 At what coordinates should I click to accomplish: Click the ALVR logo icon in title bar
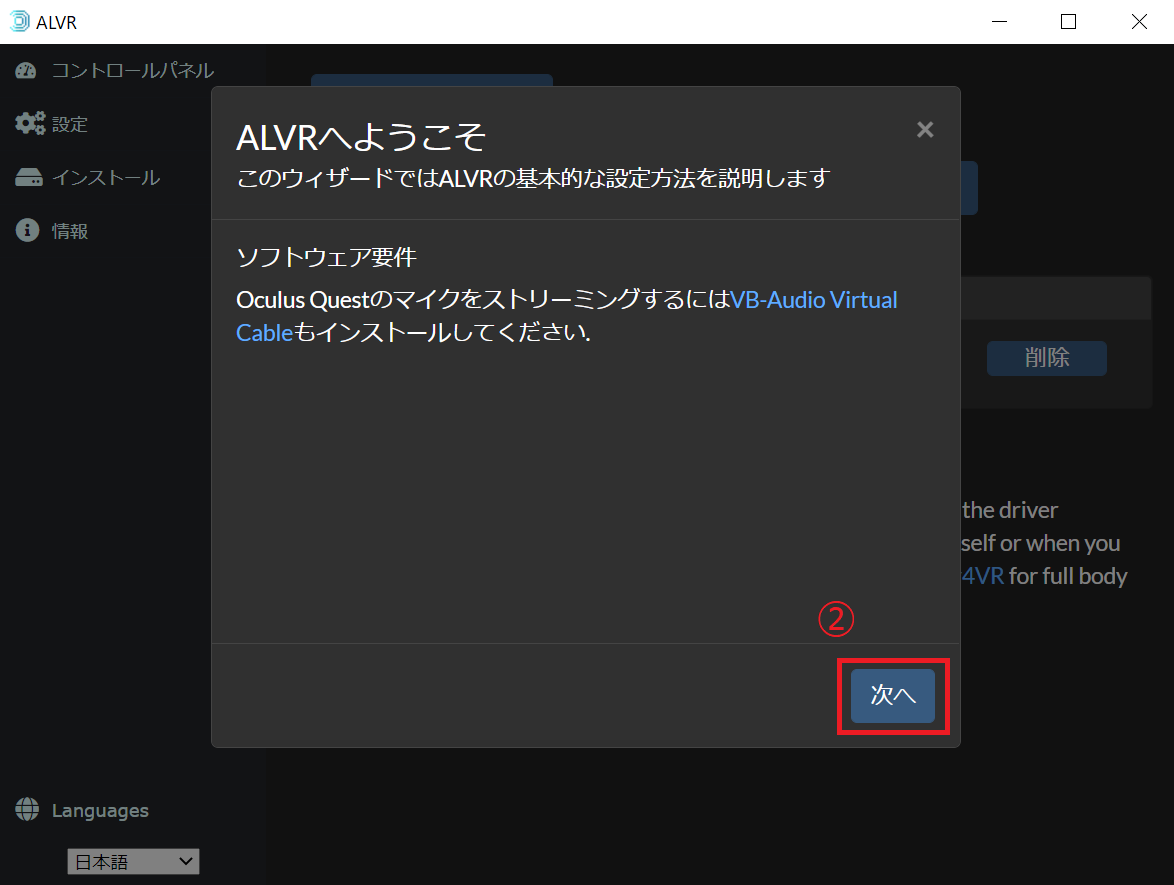pos(19,22)
